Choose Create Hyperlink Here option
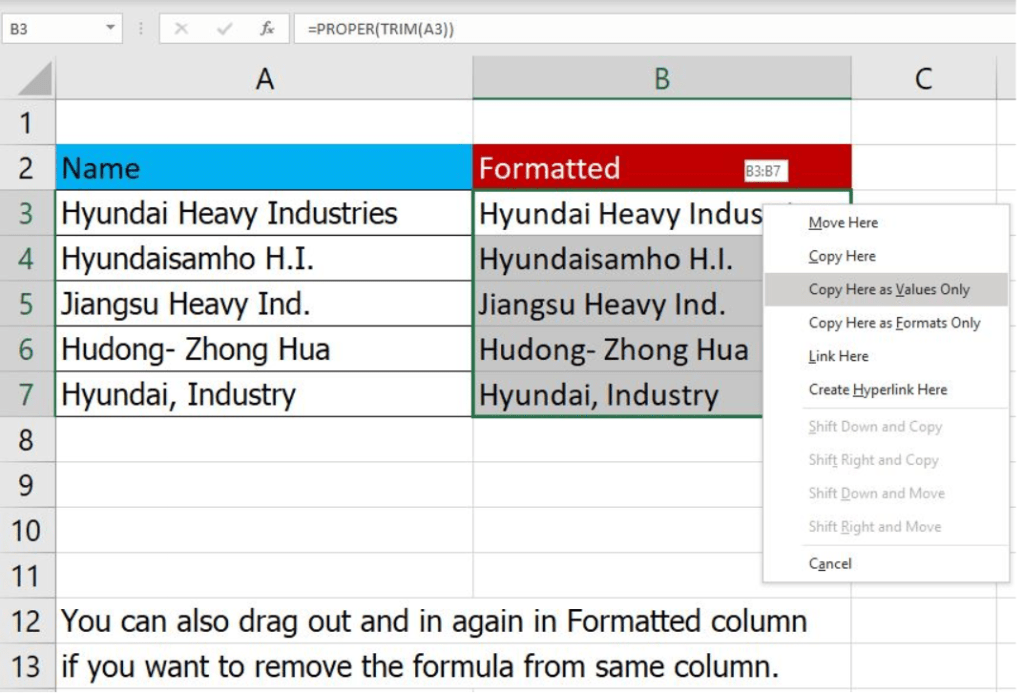This screenshot has height=695, width=1023. [877, 390]
